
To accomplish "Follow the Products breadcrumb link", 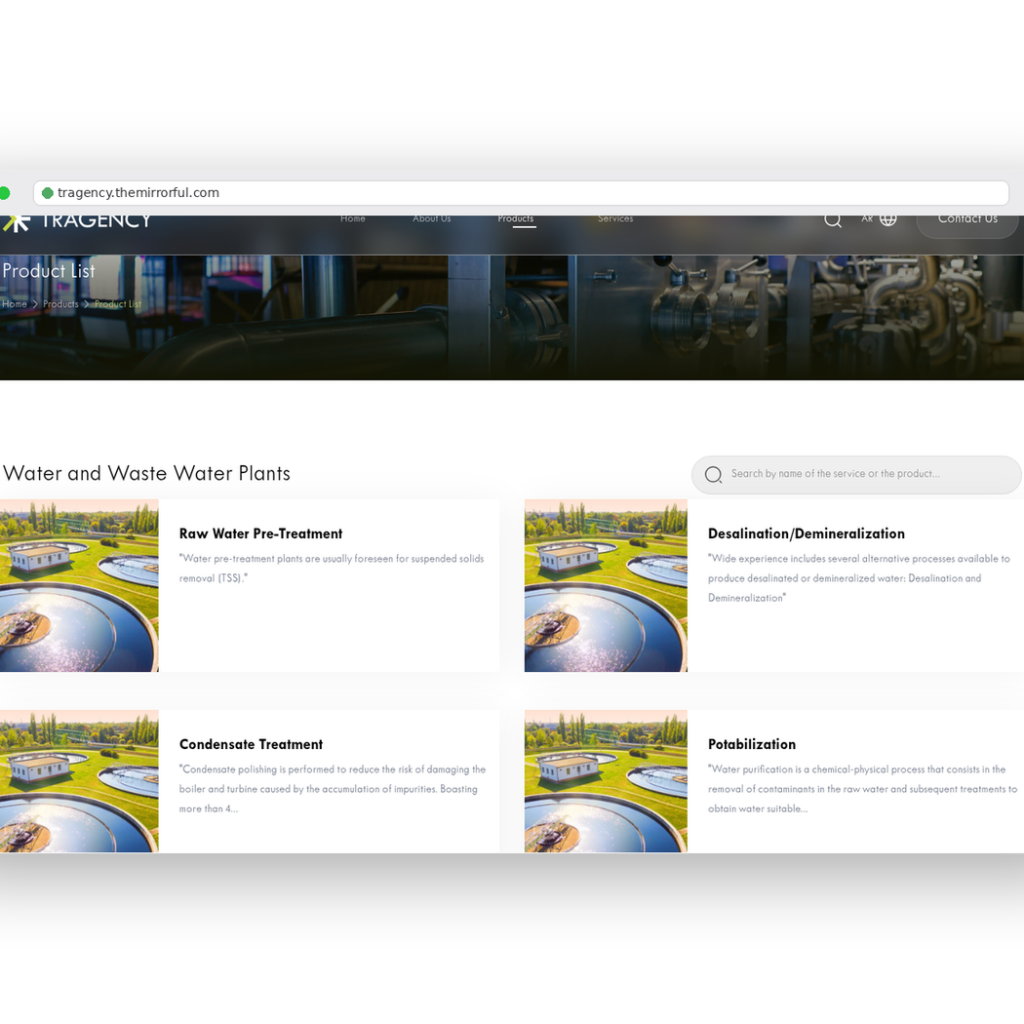I will coord(61,304).
